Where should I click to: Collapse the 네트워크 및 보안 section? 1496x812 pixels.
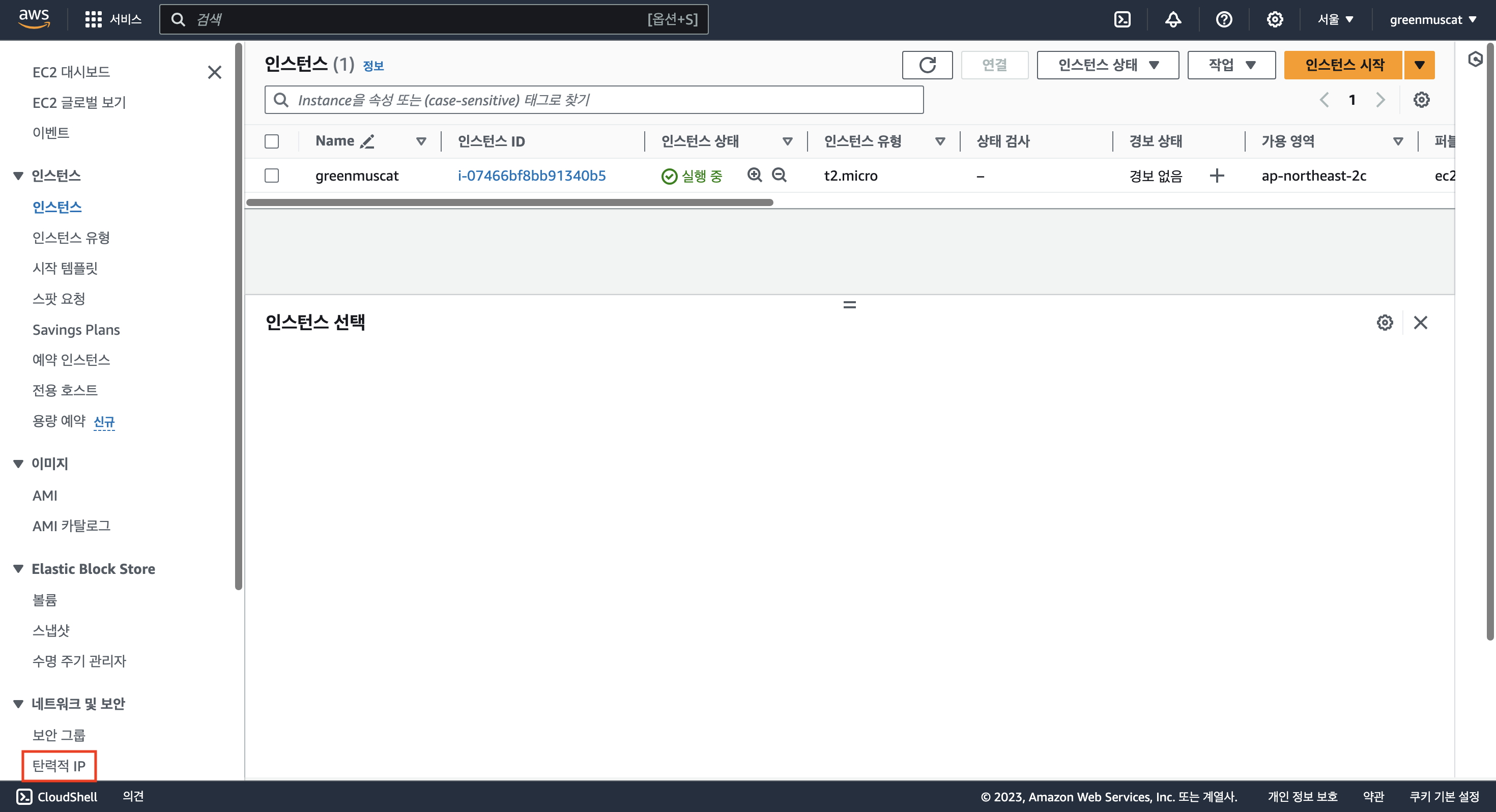(18, 704)
